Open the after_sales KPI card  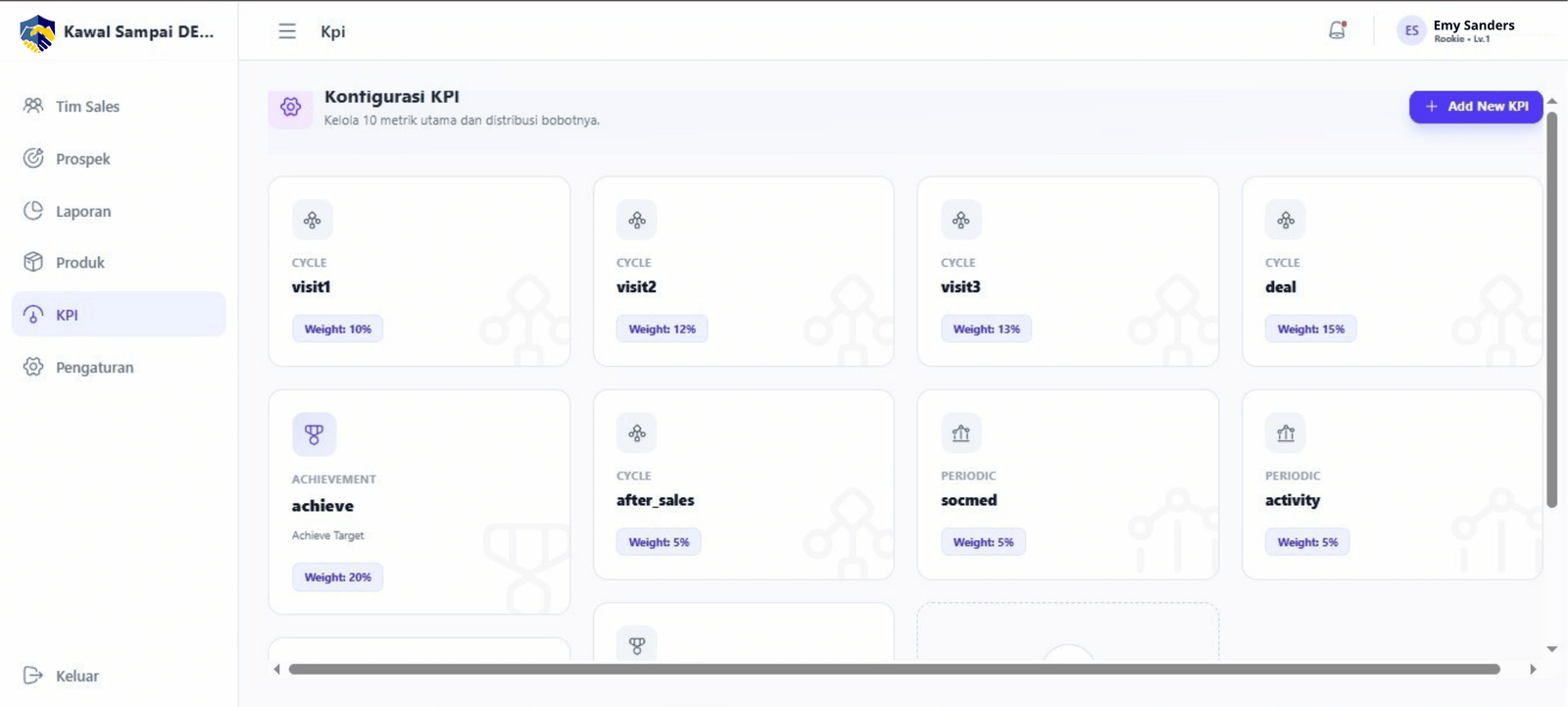(744, 484)
